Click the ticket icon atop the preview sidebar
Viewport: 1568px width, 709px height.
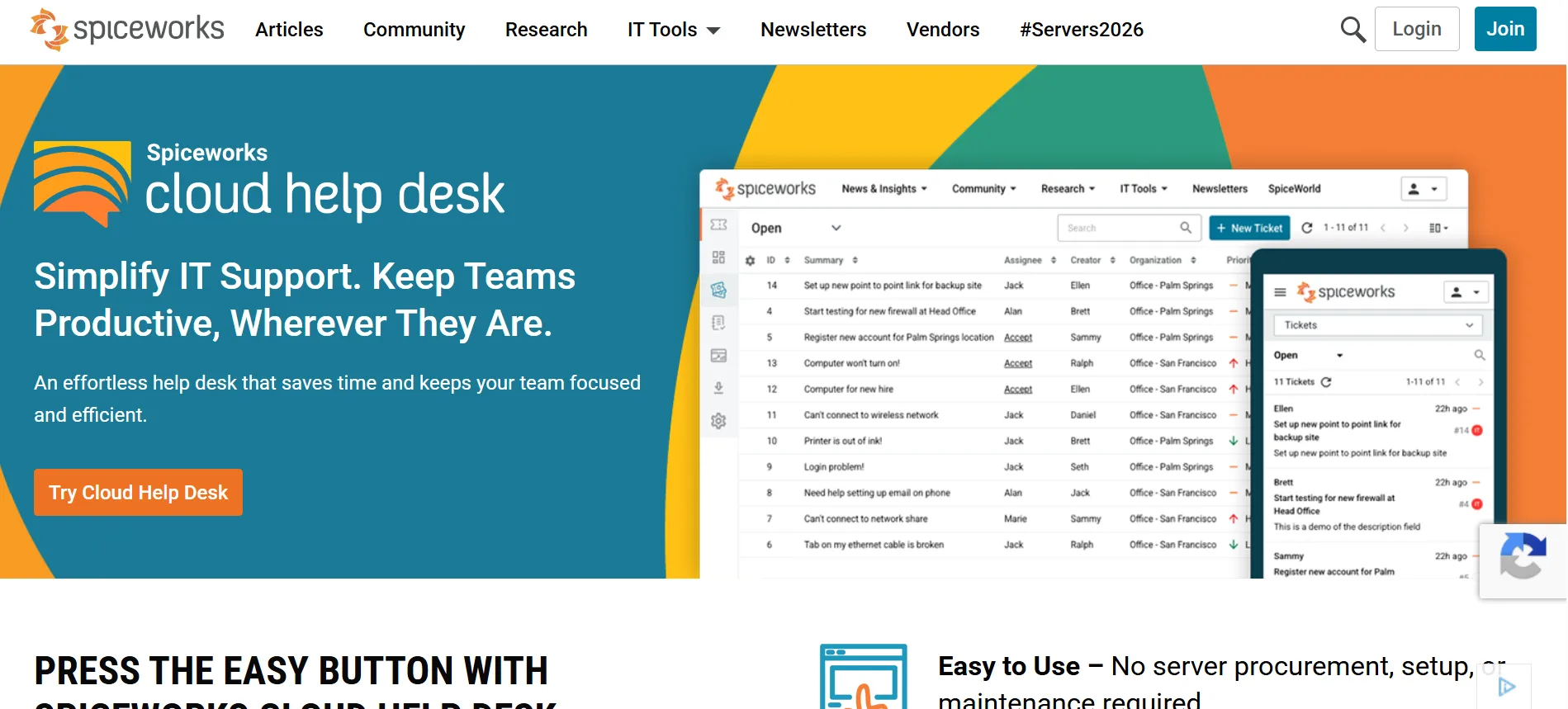pos(718,225)
